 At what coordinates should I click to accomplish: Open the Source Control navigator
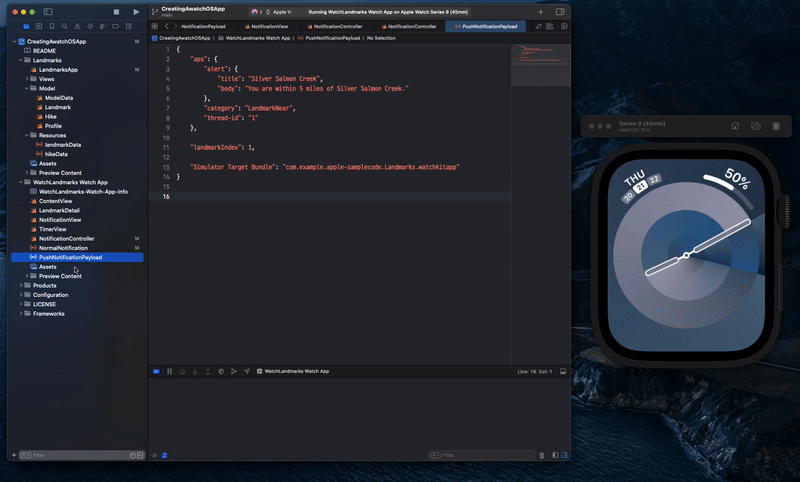[39, 27]
